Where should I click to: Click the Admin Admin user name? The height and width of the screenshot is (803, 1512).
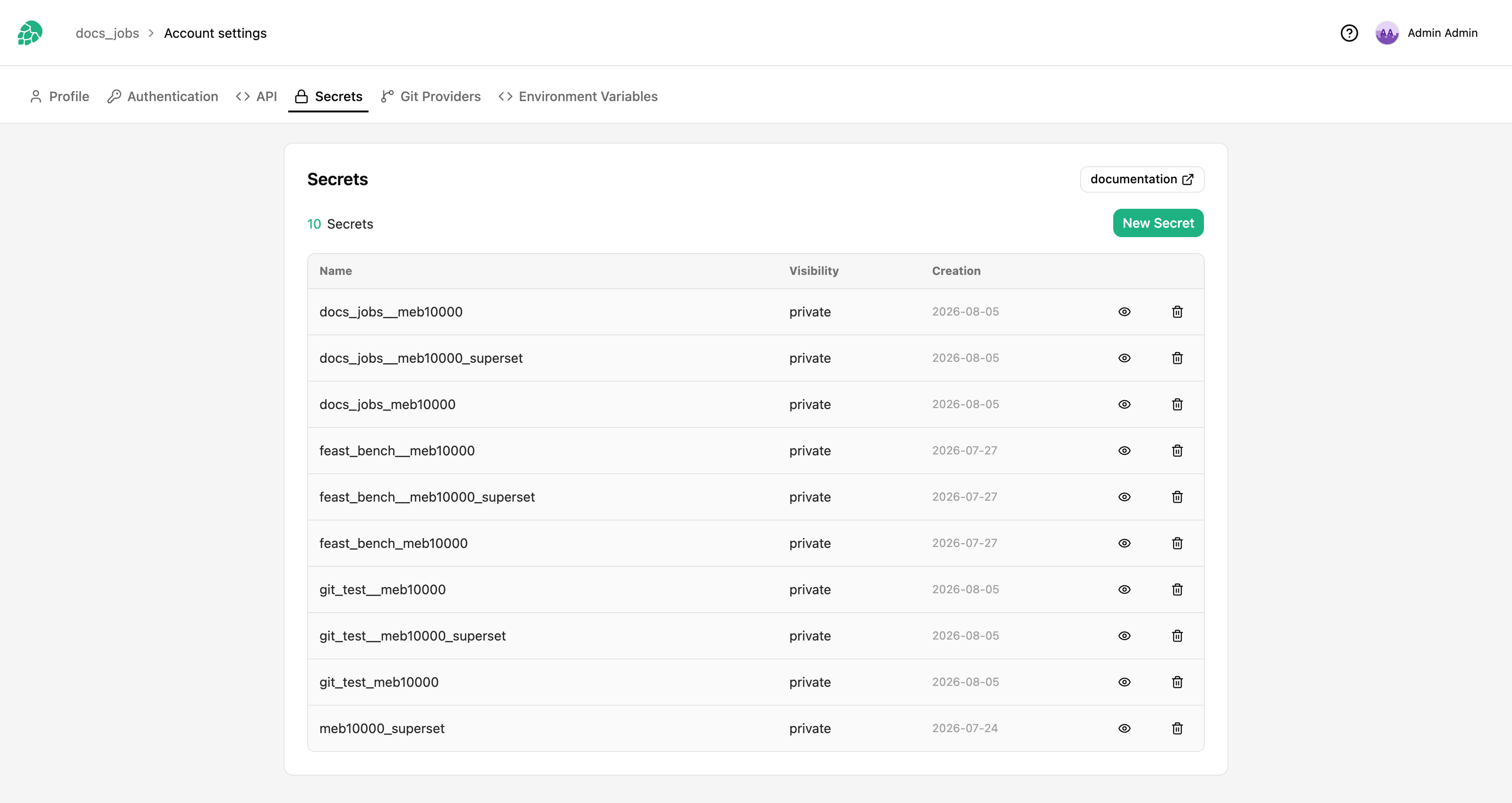click(1442, 33)
